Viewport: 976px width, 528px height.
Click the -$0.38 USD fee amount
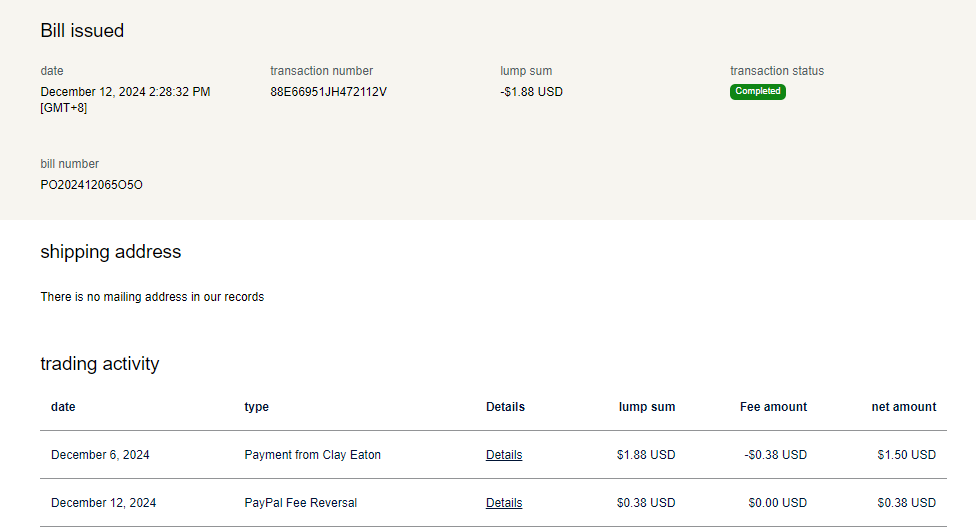tap(775, 455)
